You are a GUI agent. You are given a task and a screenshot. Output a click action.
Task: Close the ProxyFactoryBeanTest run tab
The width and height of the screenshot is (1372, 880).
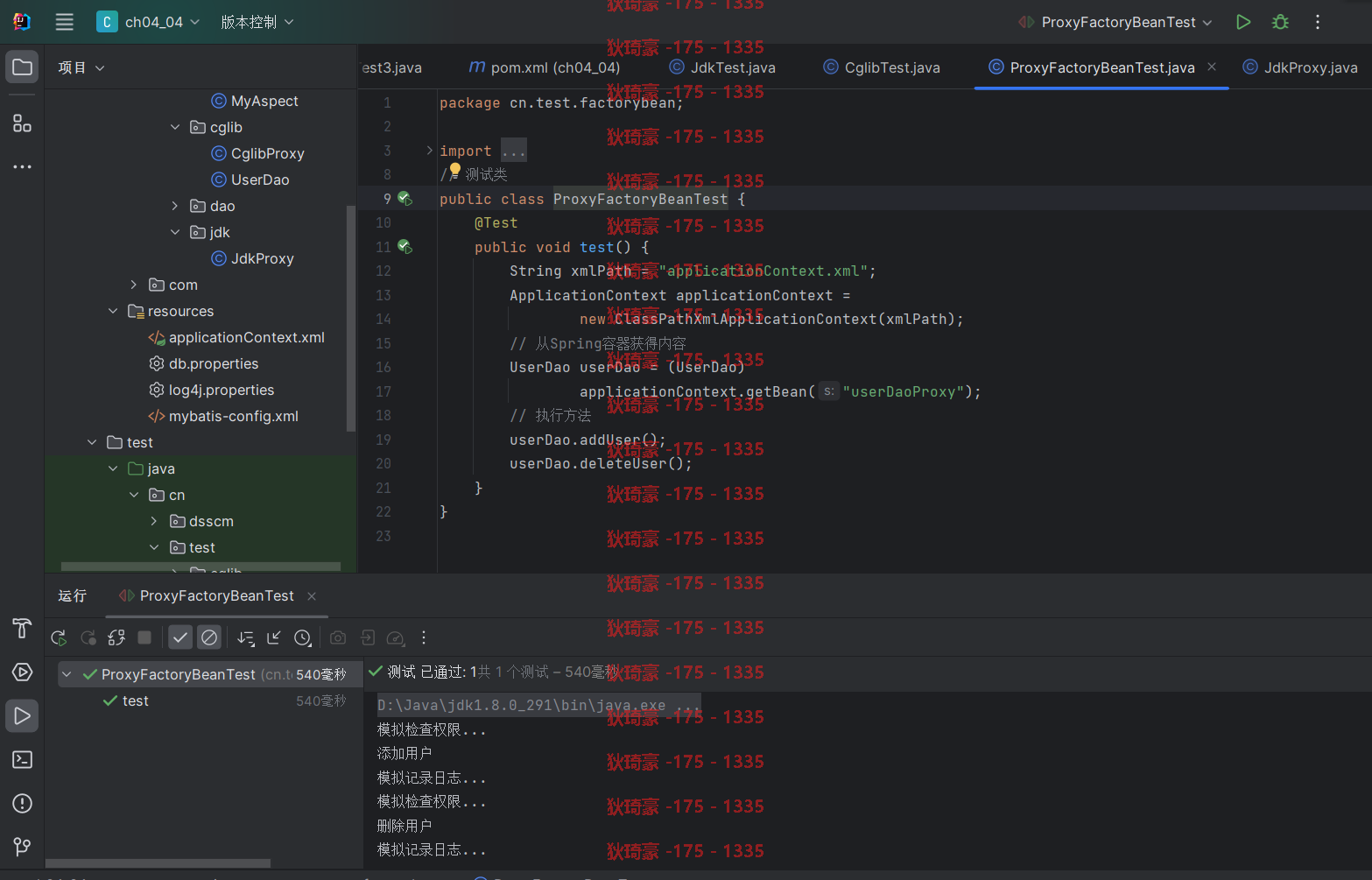click(x=312, y=596)
